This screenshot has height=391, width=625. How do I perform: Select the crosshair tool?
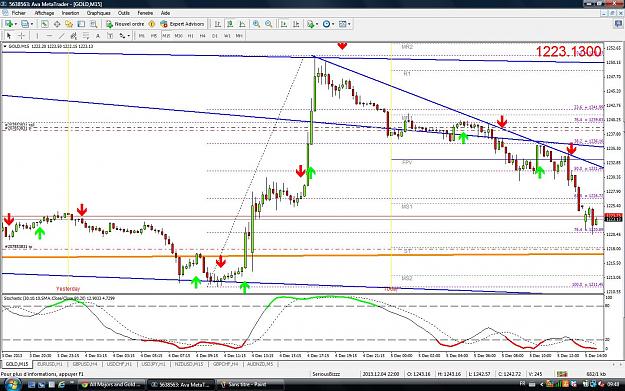click(x=22, y=36)
